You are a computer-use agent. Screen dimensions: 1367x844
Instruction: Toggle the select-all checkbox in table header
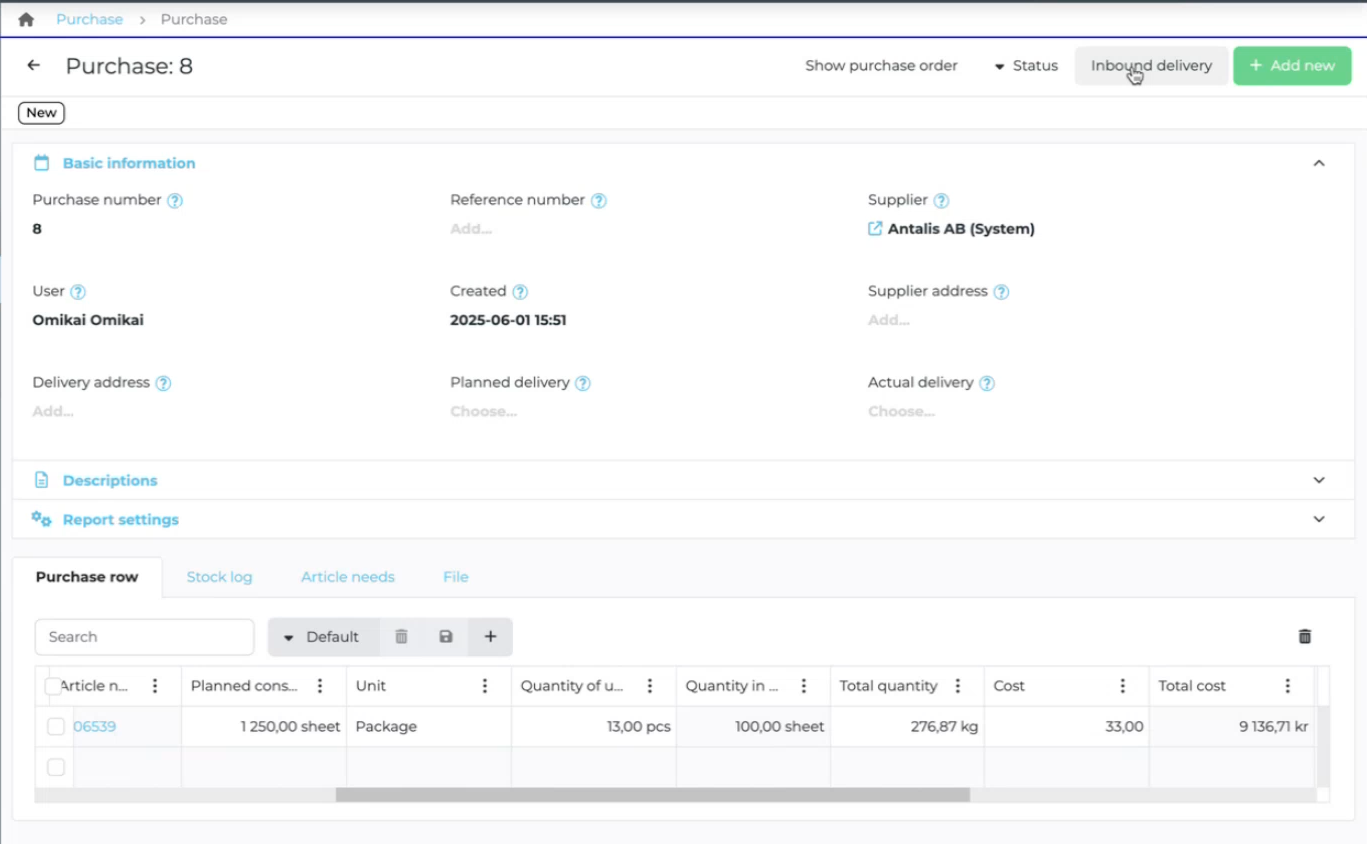53,686
